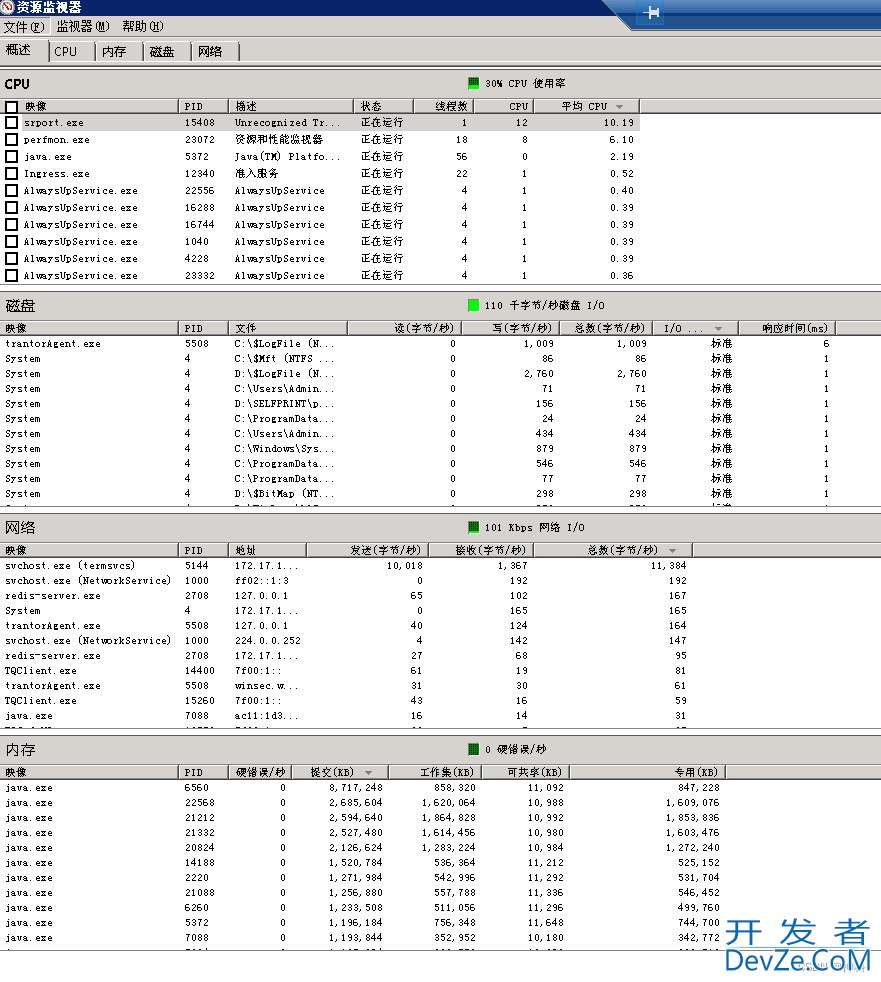
Task: Click the green CPU usage indicator square
Action: (473, 83)
